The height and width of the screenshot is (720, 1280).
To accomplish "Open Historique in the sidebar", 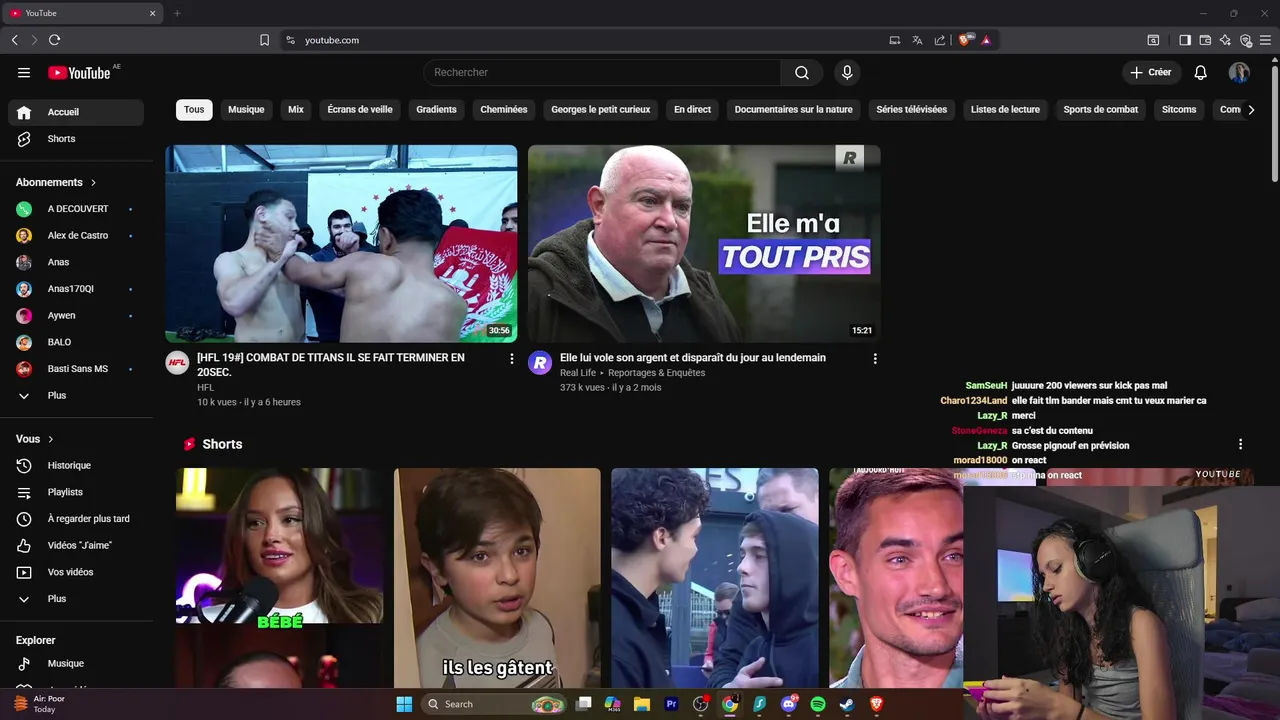I will tap(76, 465).
